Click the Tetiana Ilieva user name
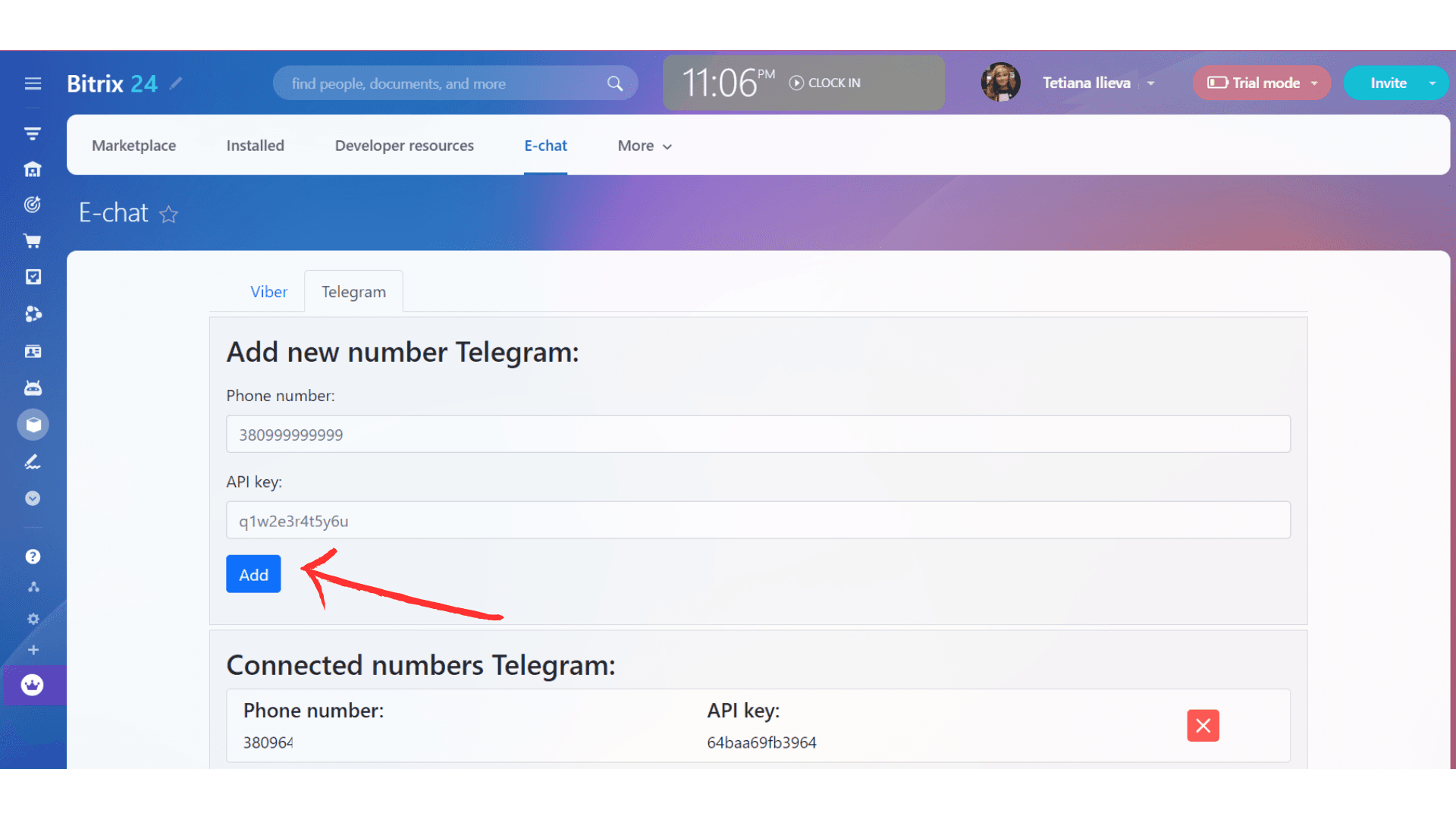Image resolution: width=1456 pixels, height=819 pixels. coord(1086,83)
